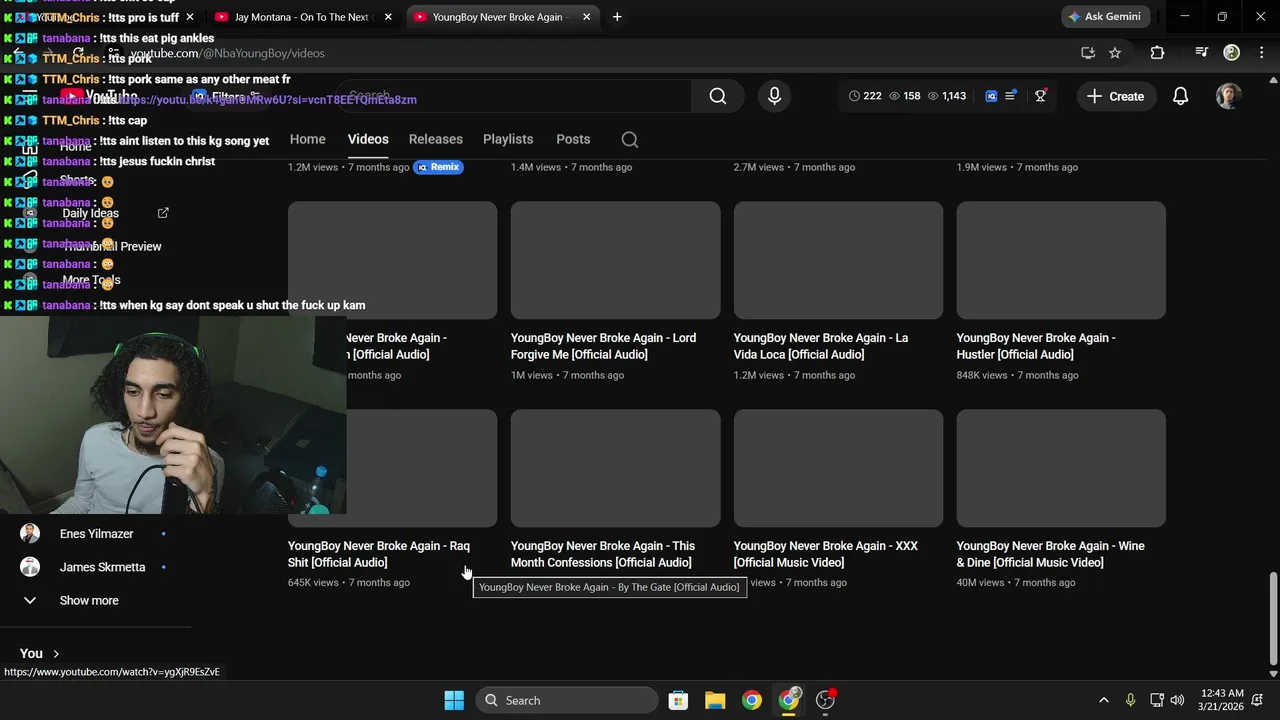1280x720 pixels.
Task: Open the Chrome extensions puzzle icon
Action: click(1157, 53)
